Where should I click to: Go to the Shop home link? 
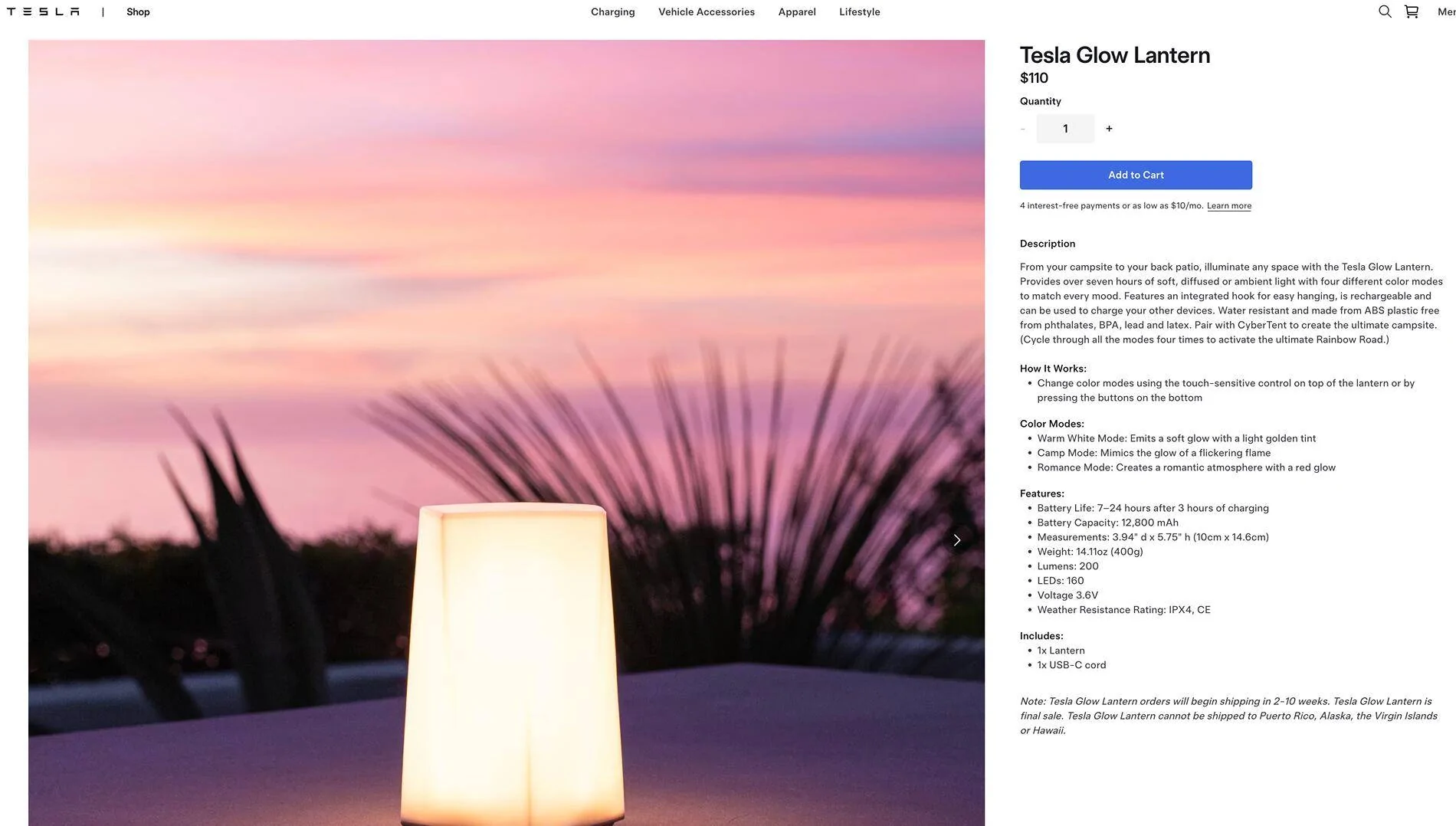click(x=138, y=11)
